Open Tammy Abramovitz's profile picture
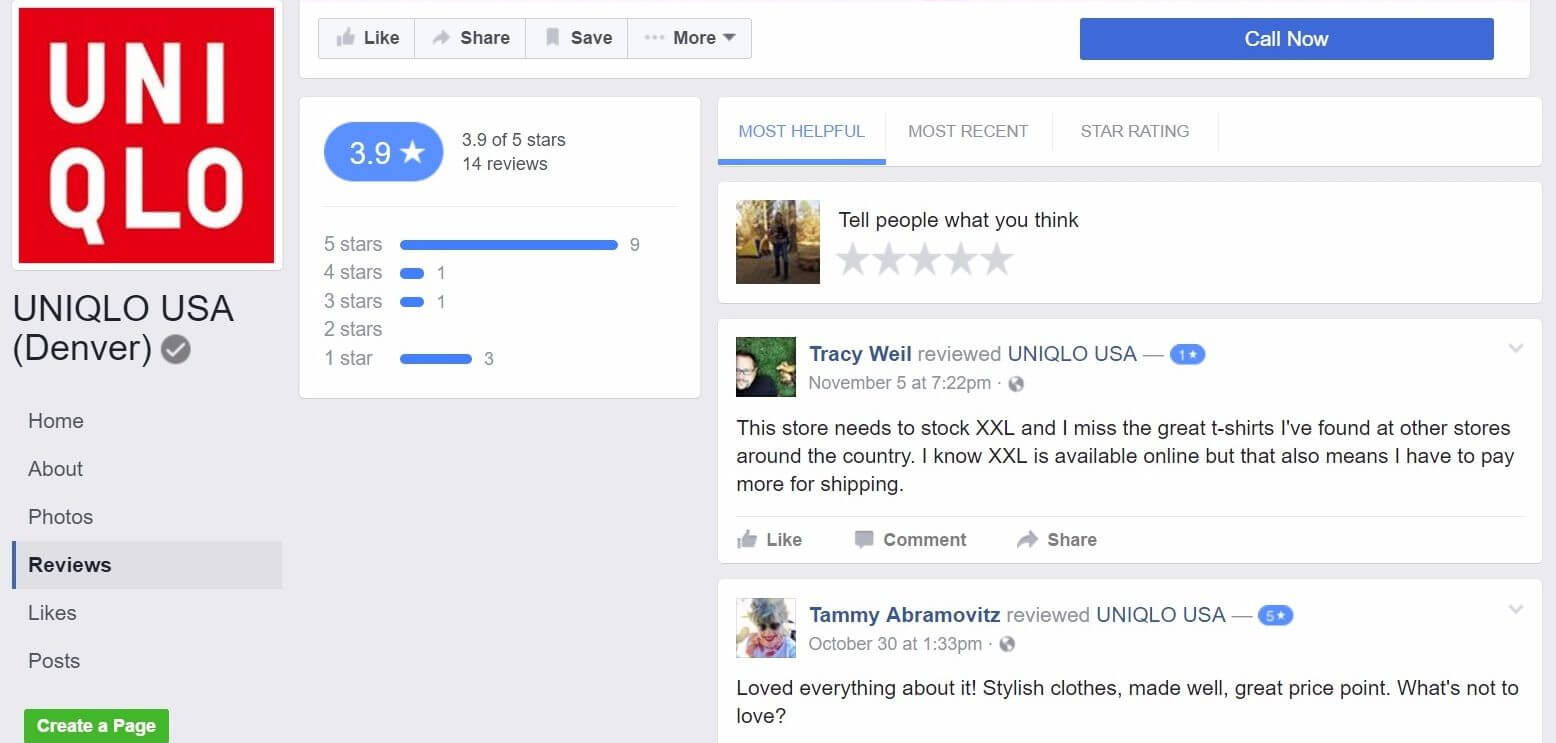The width and height of the screenshot is (1556, 743). pyautogui.click(x=766, y=628)
